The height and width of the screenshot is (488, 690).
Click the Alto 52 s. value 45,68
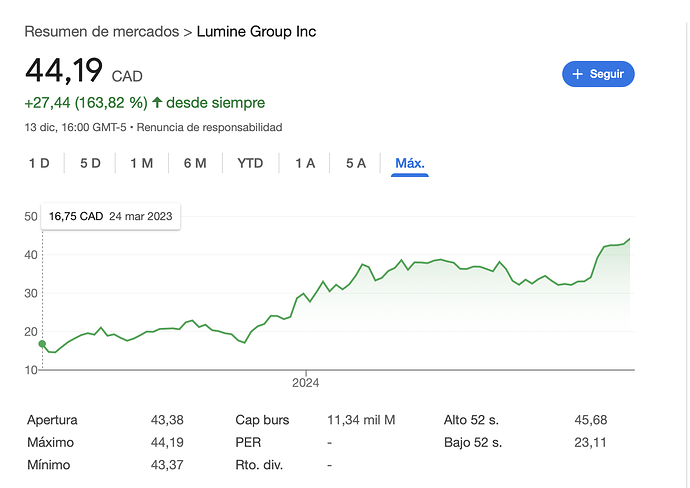coord(591,420)
